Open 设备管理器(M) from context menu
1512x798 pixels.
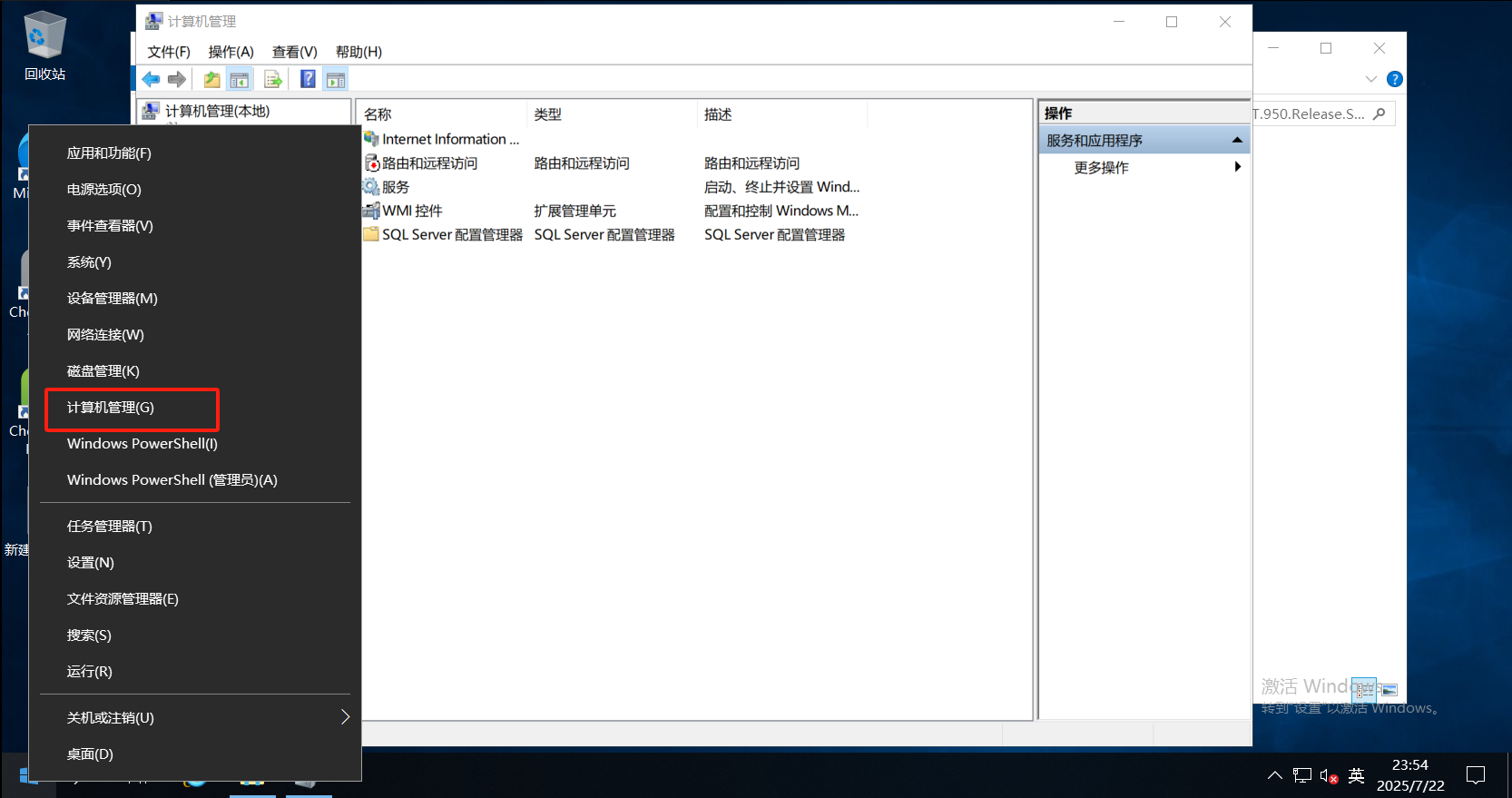coord(195,298)
